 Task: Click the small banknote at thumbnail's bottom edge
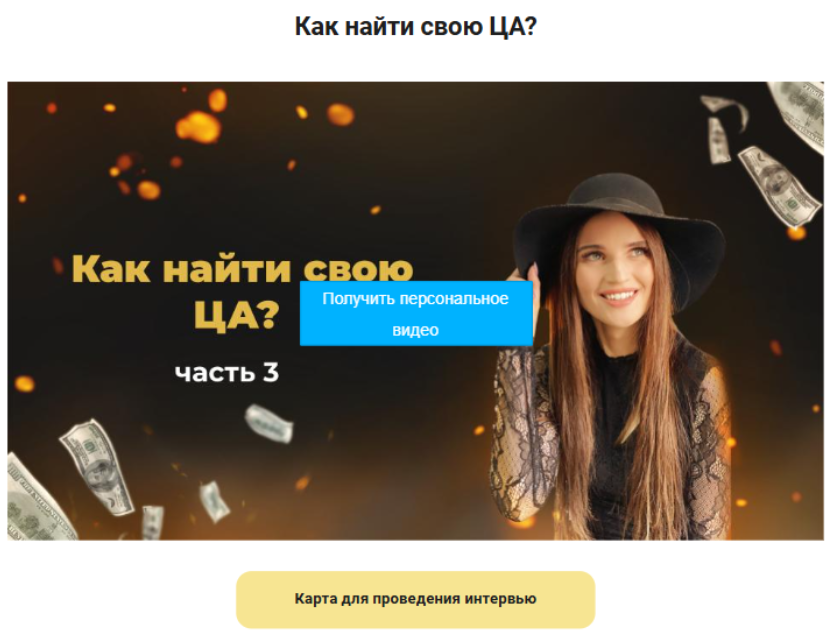click(x=153, y=522)
